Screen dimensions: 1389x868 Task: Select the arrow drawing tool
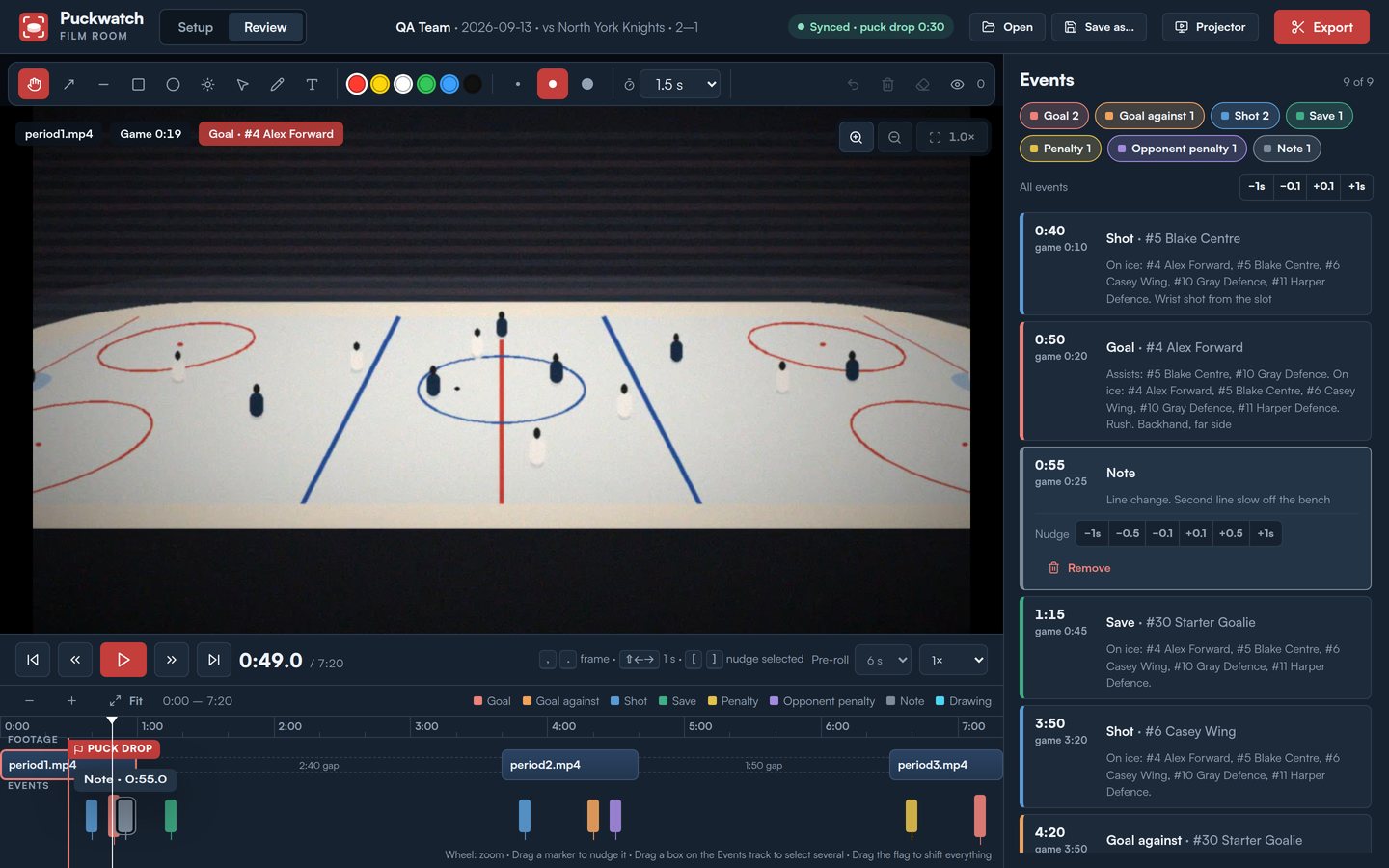[x=68, y=85]
